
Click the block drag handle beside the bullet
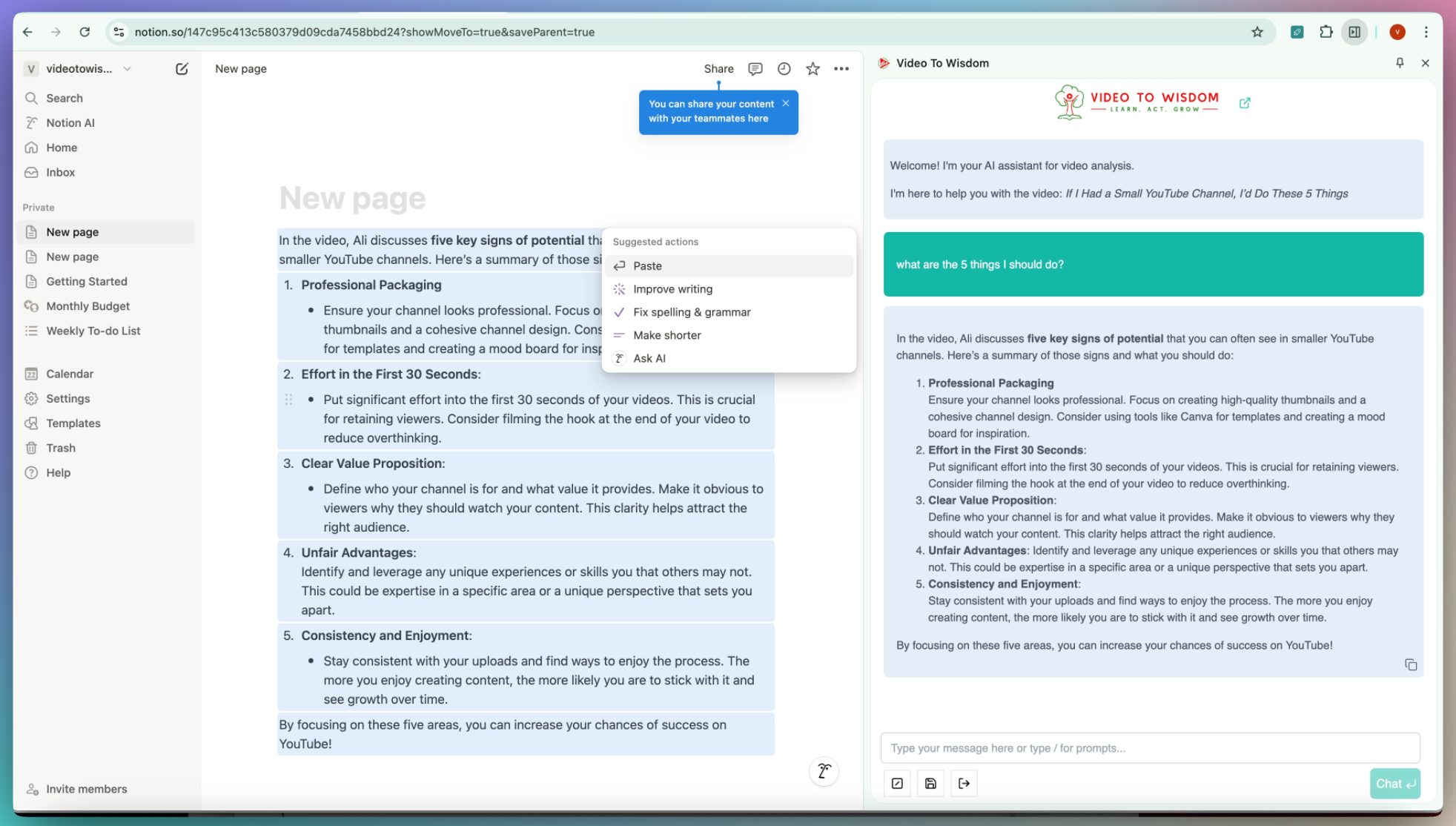click(x=289, y=400)
